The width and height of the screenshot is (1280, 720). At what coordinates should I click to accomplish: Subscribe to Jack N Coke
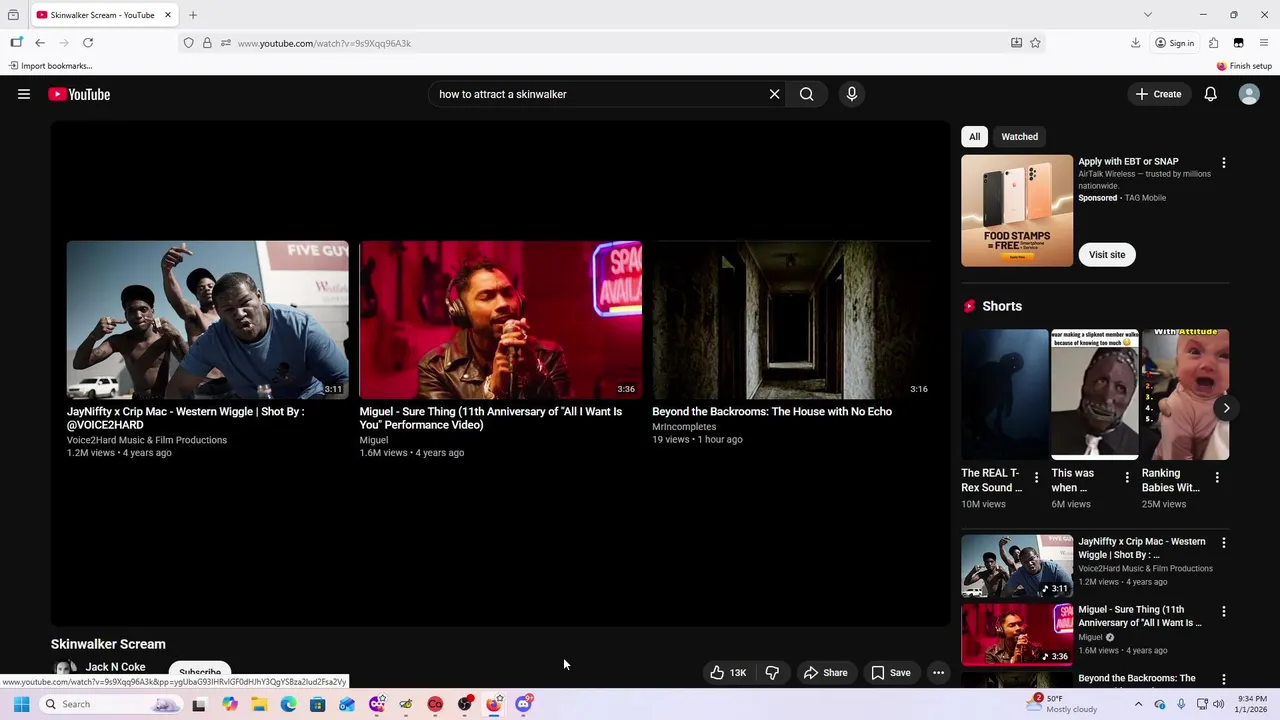coord(200,673)
